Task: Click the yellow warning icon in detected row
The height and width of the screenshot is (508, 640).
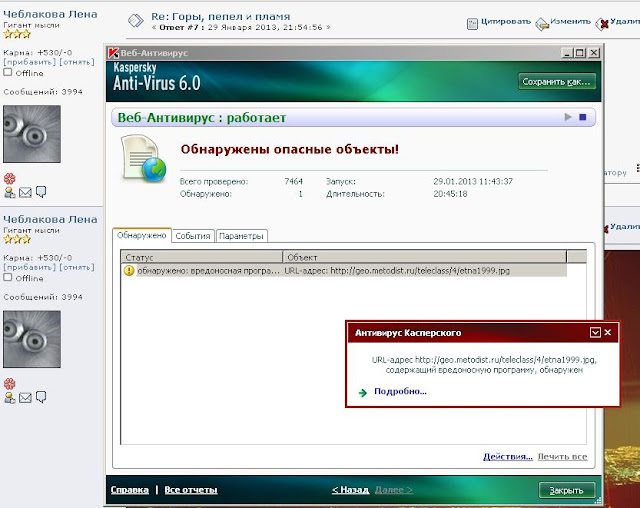Action: (129, 271)
